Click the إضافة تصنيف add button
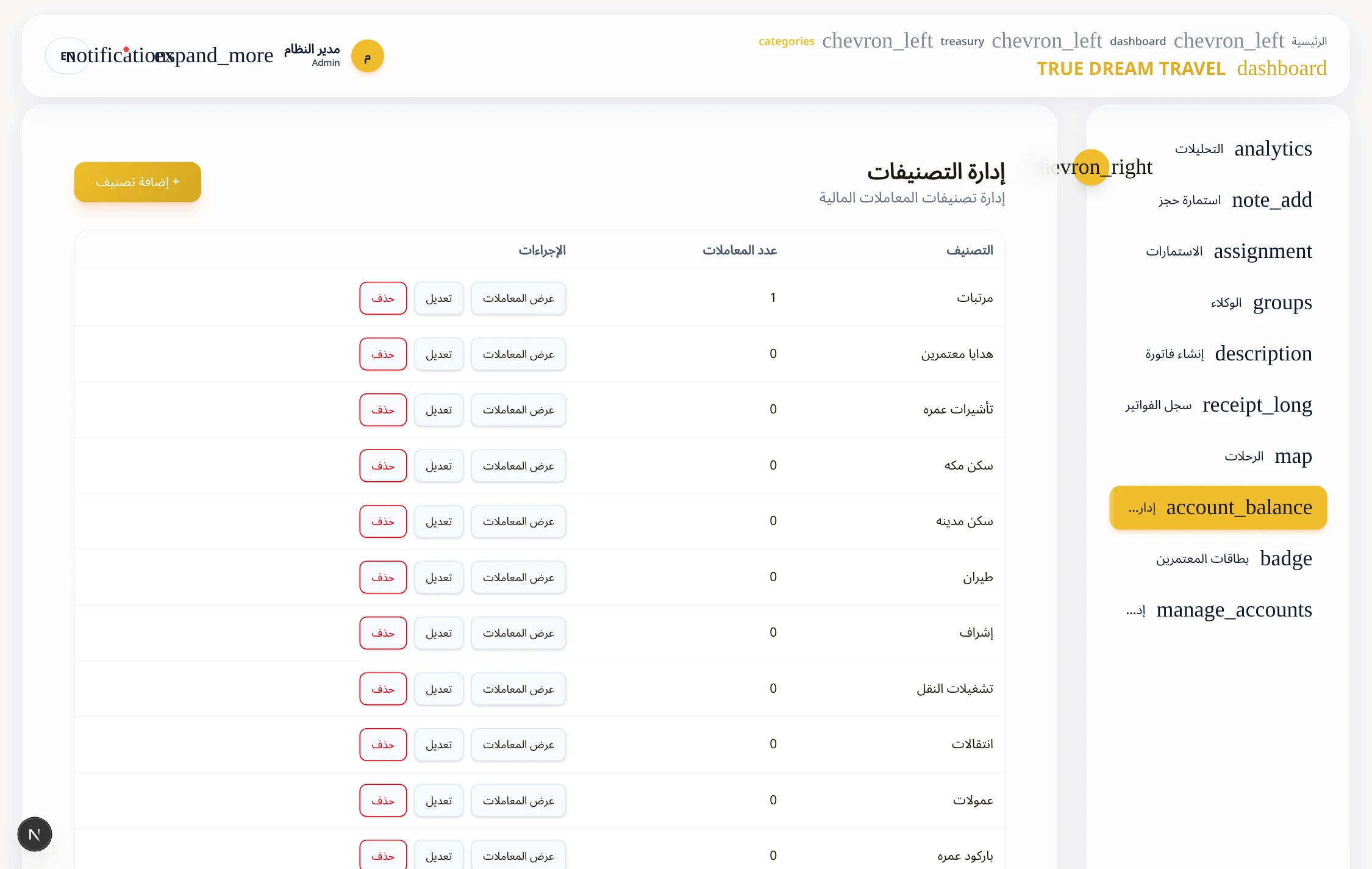This screenshot has height=869, width=1372. (137, 182)
